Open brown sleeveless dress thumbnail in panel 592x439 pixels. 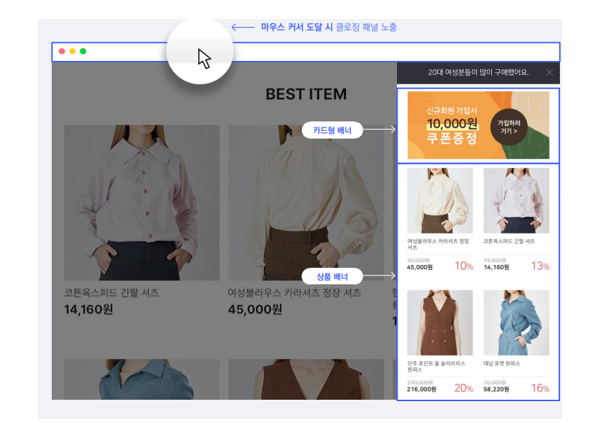[440, 322]
